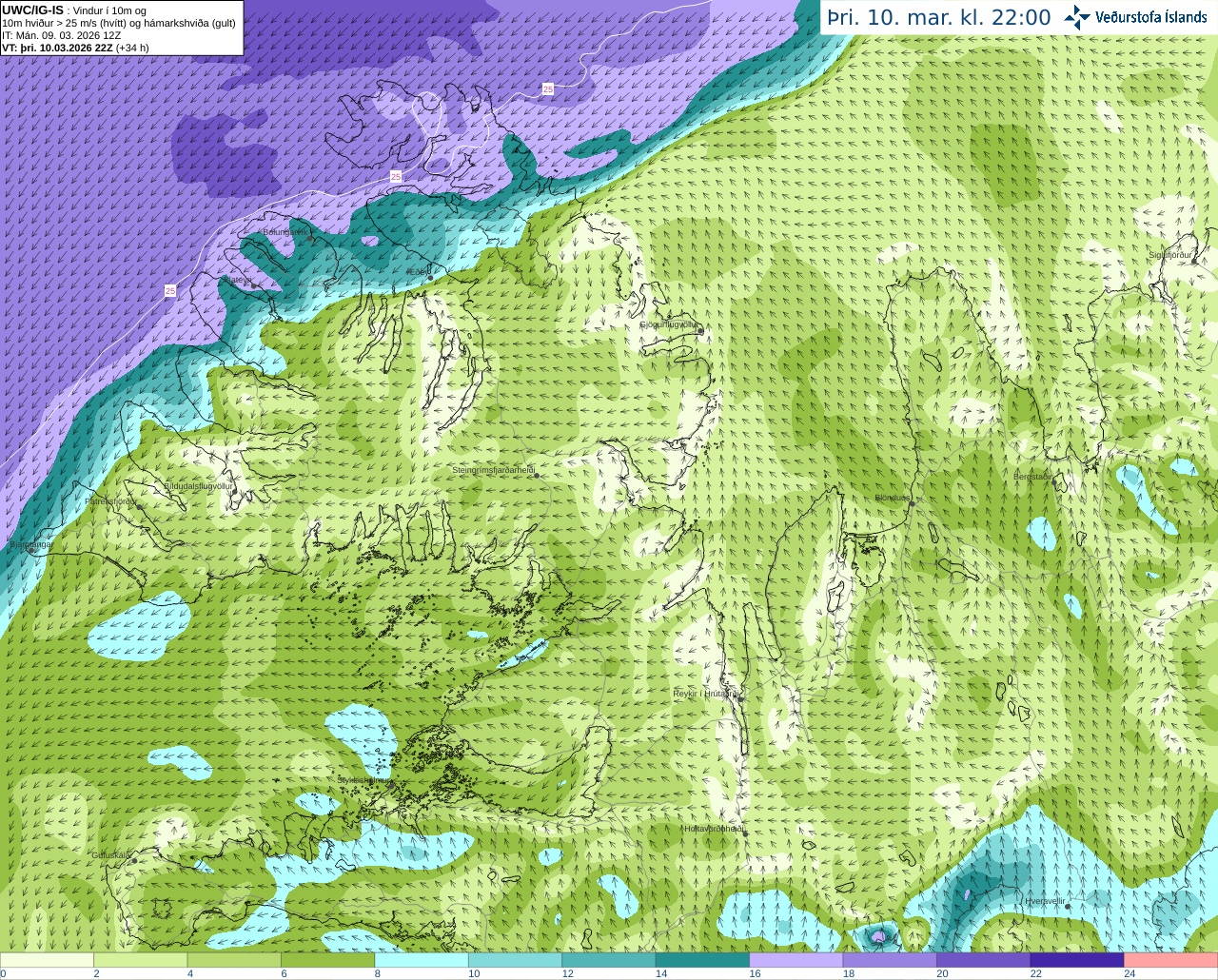
Task: Click the lavender 16–18 m/s legend swatch
Action: 796,960
